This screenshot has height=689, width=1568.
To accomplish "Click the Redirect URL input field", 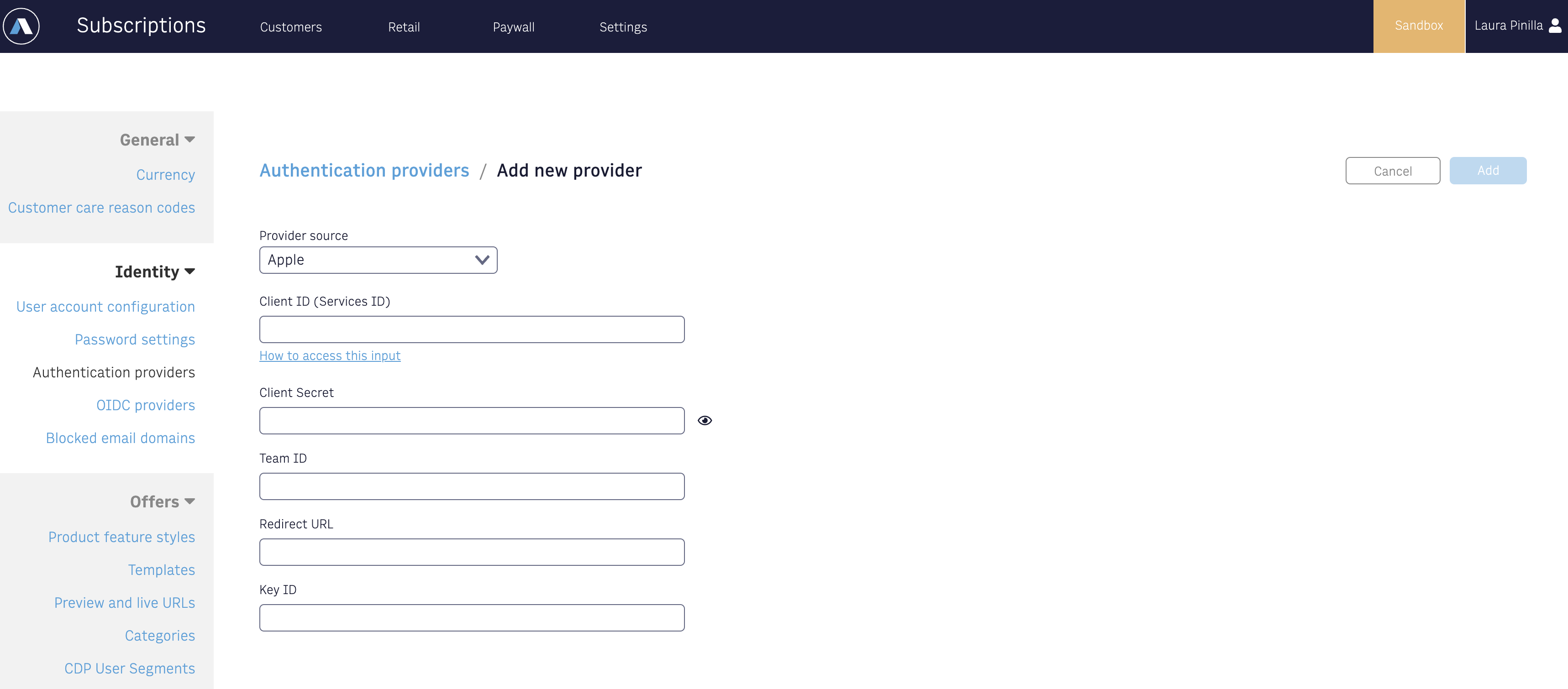I will [x=472, y=552].
